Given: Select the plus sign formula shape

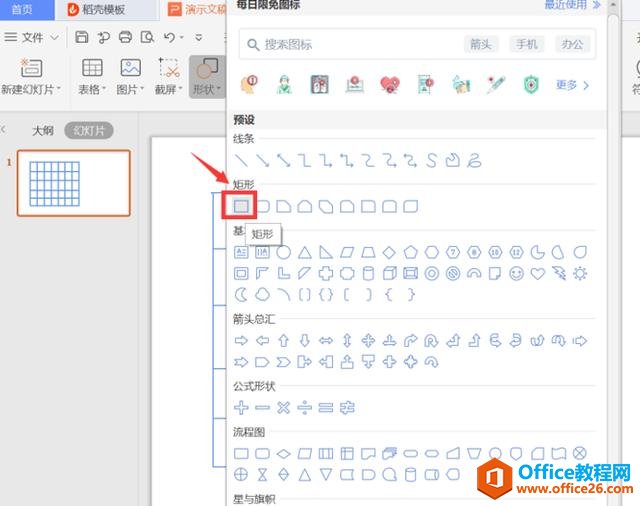Looking at the screenshot, I should [x=241, y=407].
